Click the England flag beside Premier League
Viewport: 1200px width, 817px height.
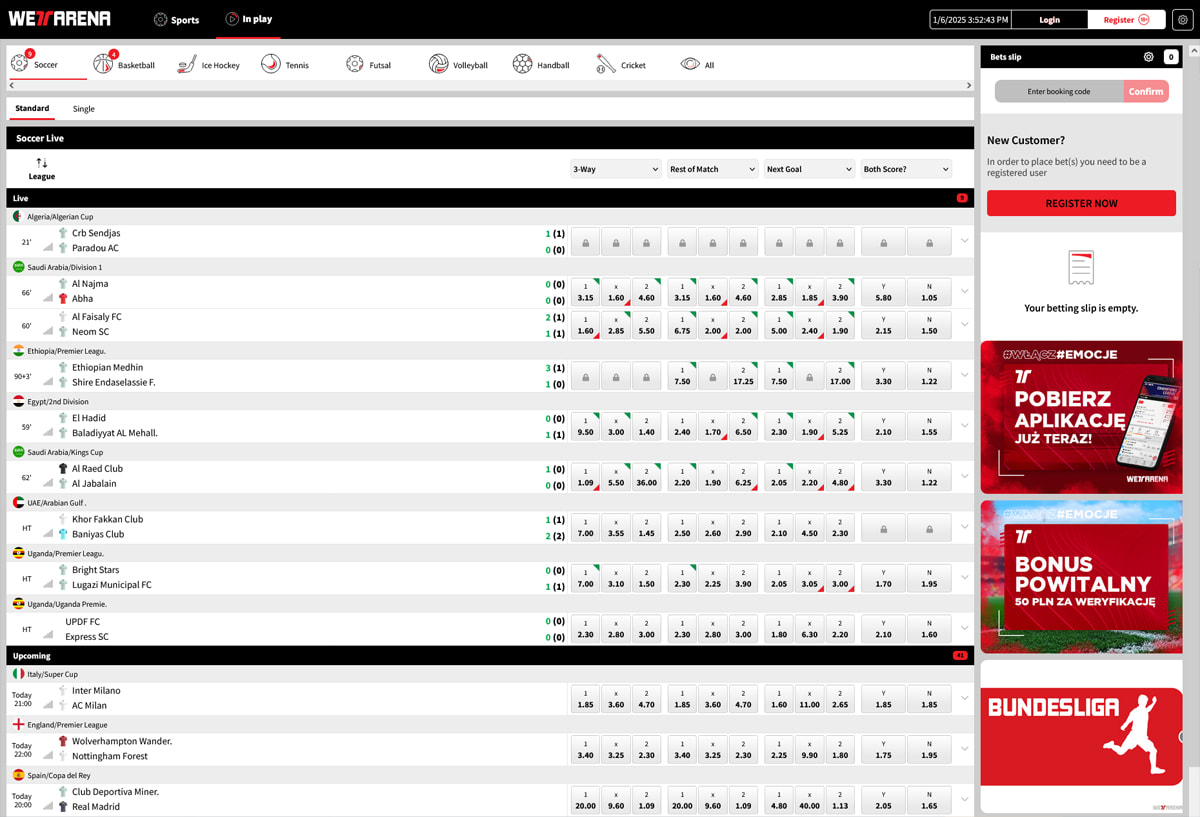[18, 724]
